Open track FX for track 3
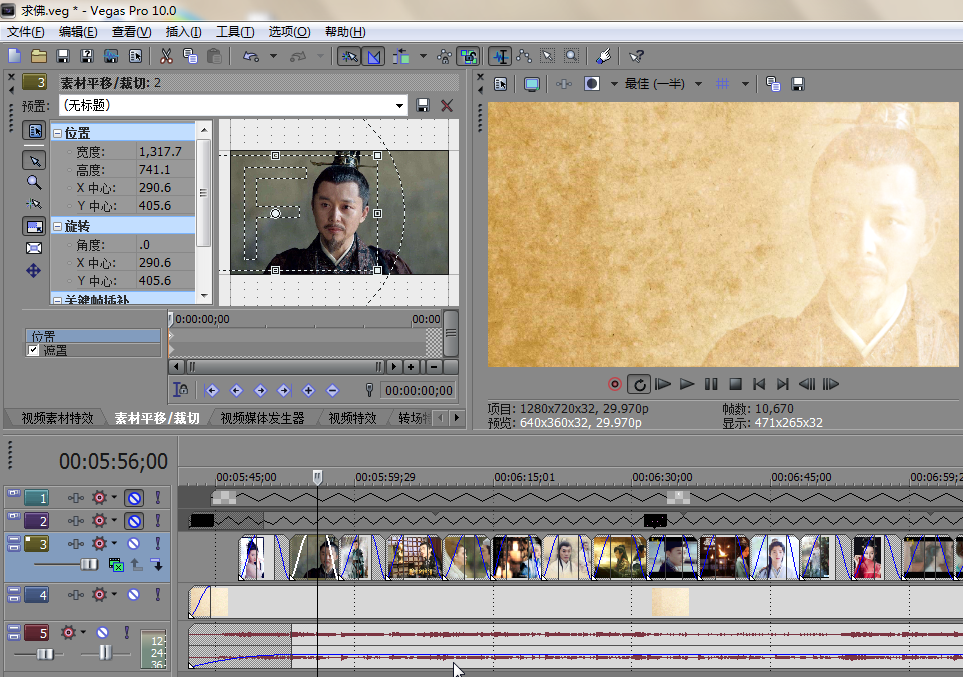Viewport: 963px width, 677px height. [99, 544]
